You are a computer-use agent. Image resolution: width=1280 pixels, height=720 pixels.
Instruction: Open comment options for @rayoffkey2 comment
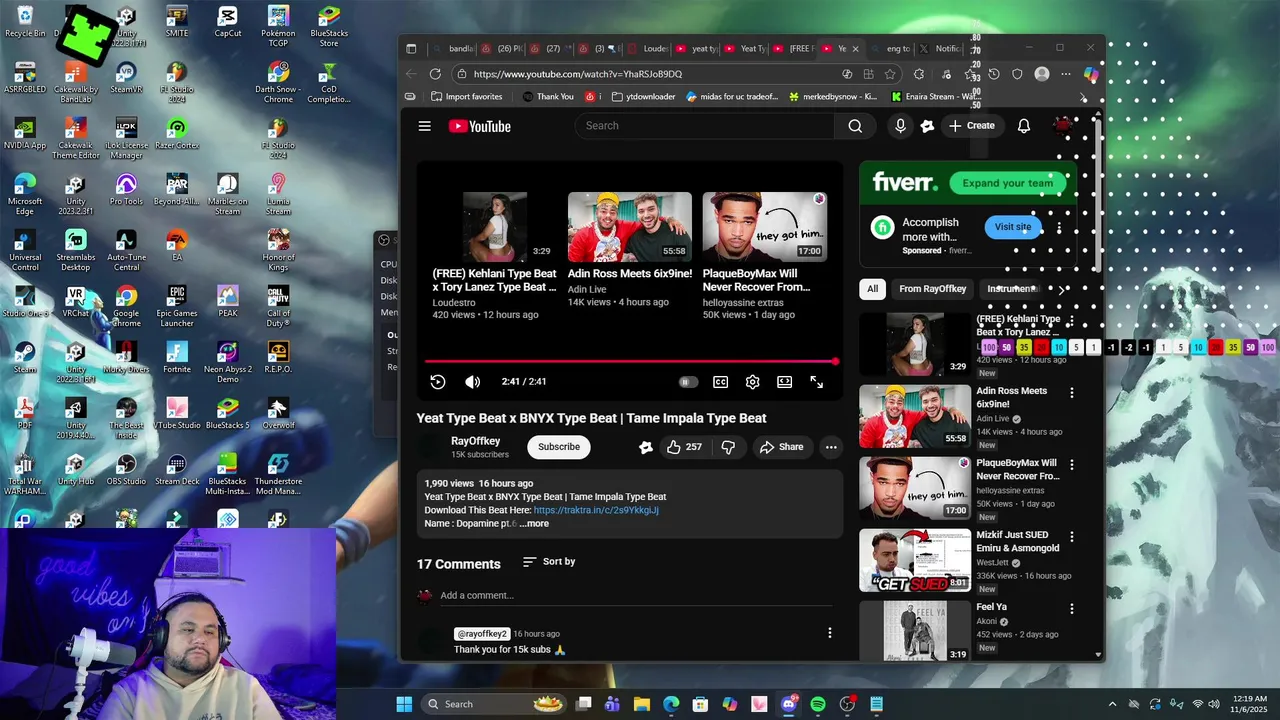coord(829,633)
